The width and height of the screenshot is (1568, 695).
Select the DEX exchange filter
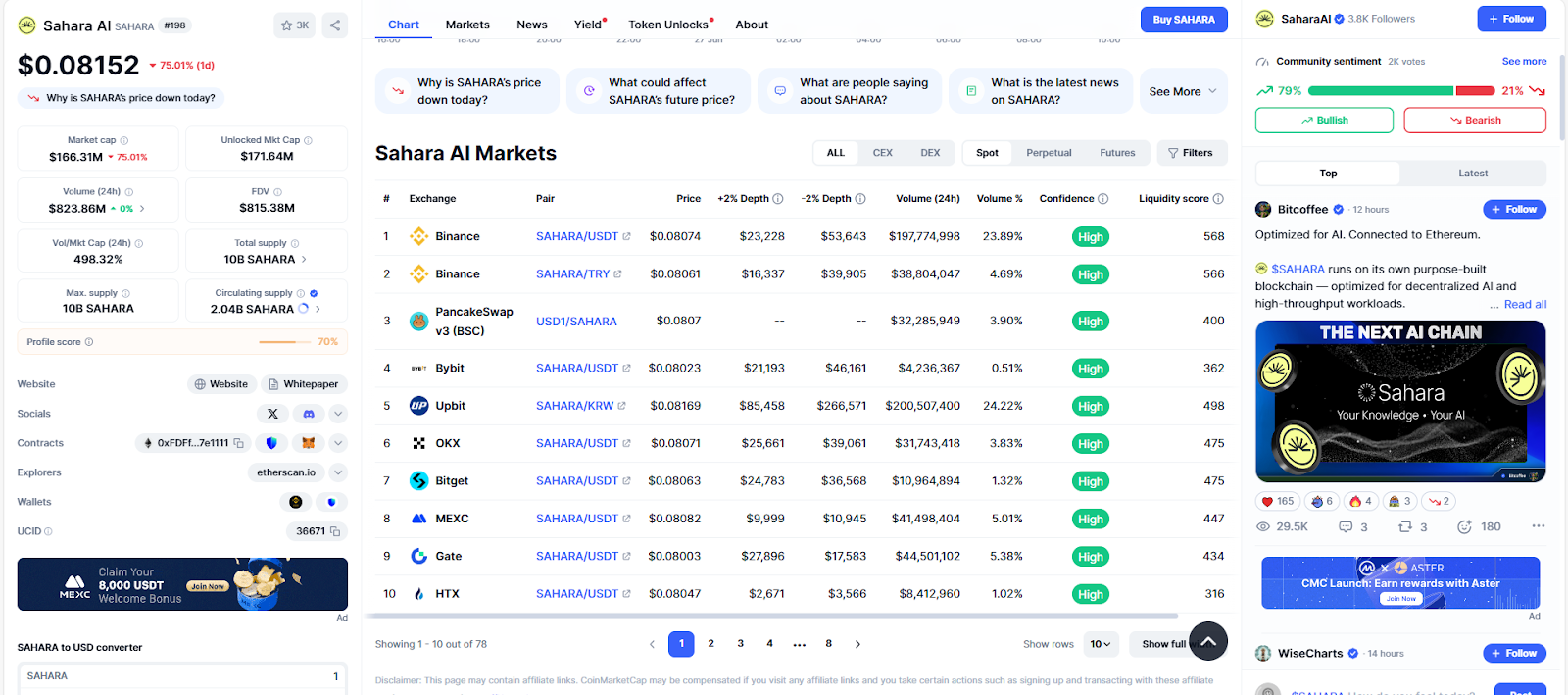(930, 153)
